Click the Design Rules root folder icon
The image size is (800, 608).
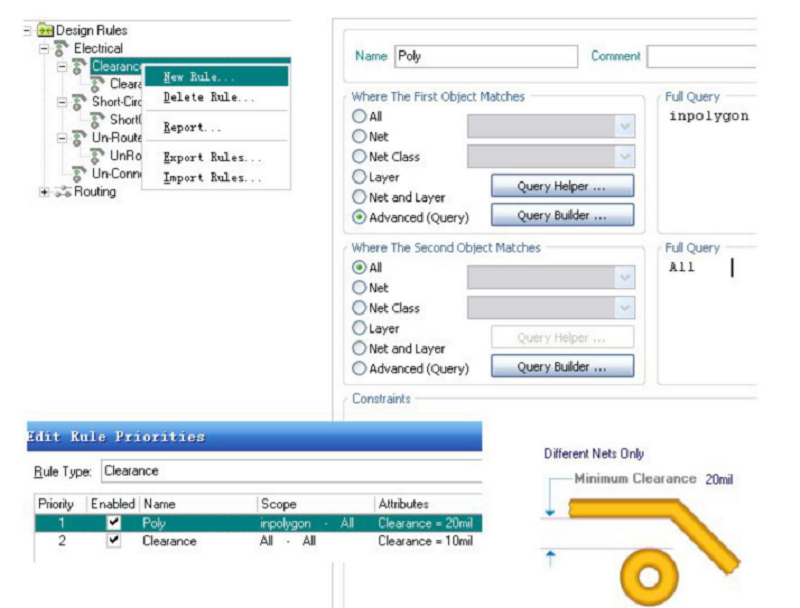[x=45, y=31]
